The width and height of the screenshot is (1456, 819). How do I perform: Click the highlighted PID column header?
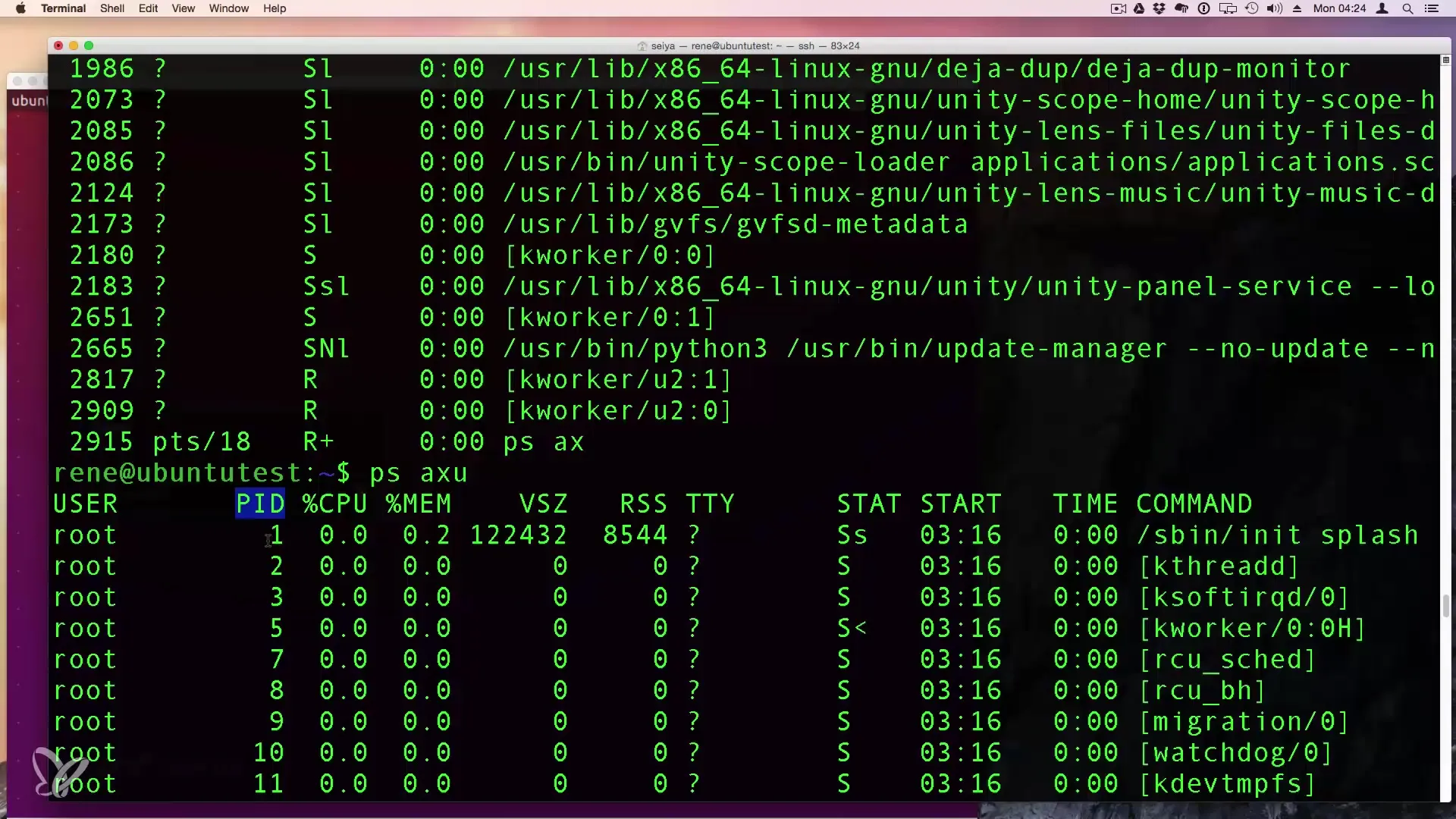(260, 504)
